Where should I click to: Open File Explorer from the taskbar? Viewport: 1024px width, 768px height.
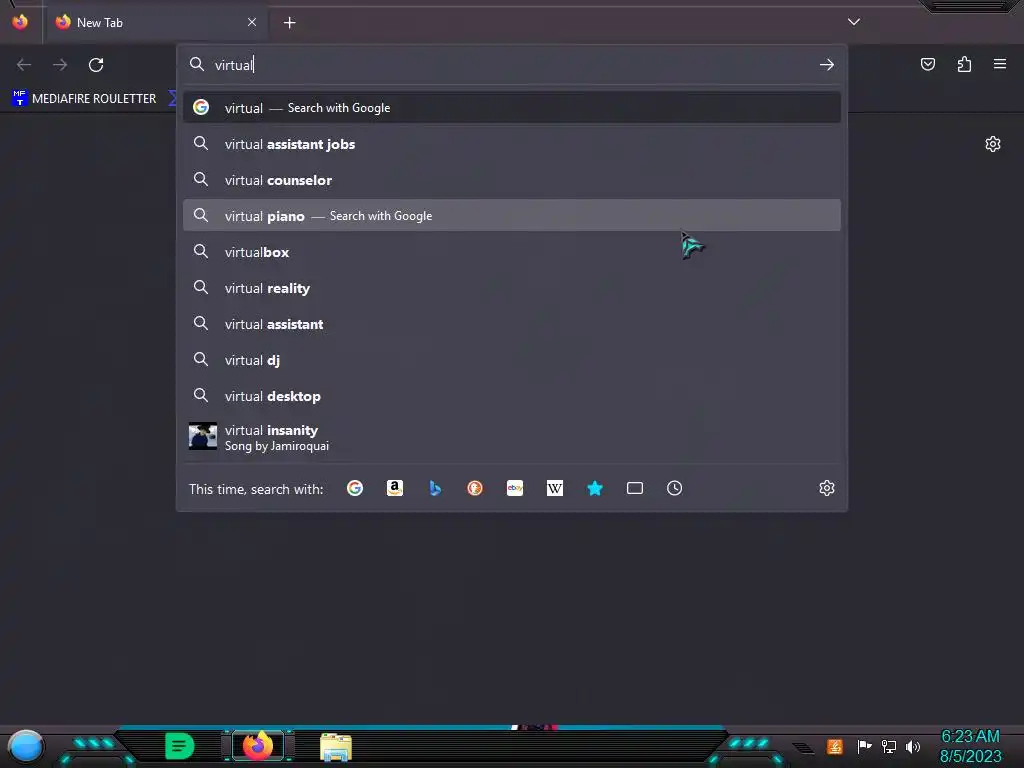tap(336, 747)
